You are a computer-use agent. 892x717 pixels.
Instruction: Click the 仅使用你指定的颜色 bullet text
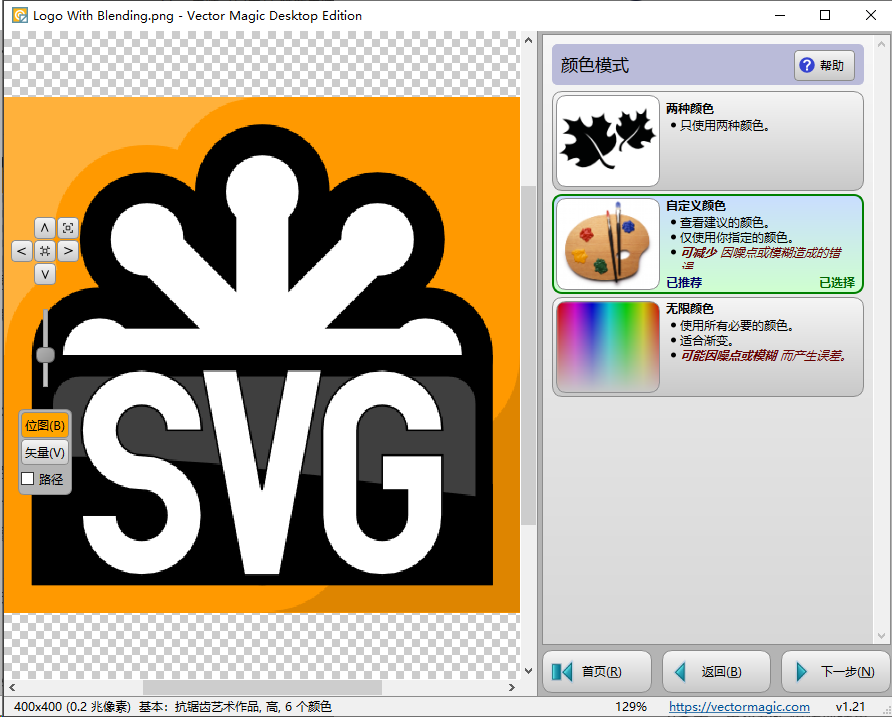pos(737,237)
